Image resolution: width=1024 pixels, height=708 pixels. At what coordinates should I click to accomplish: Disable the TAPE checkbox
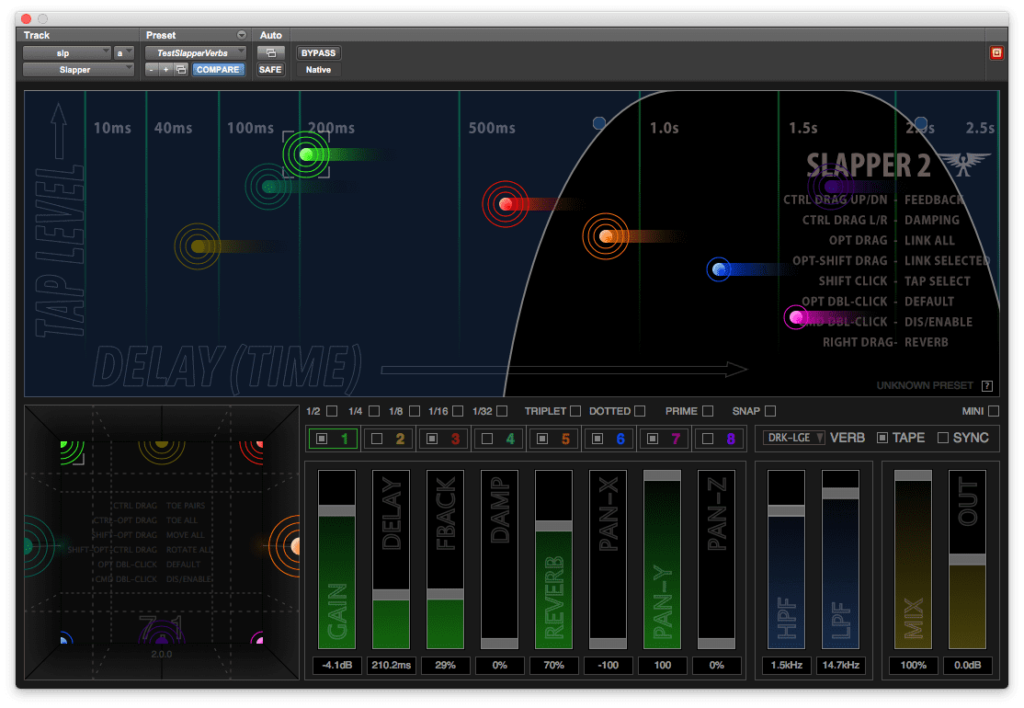pyautogui.click(x=882, y=438)
